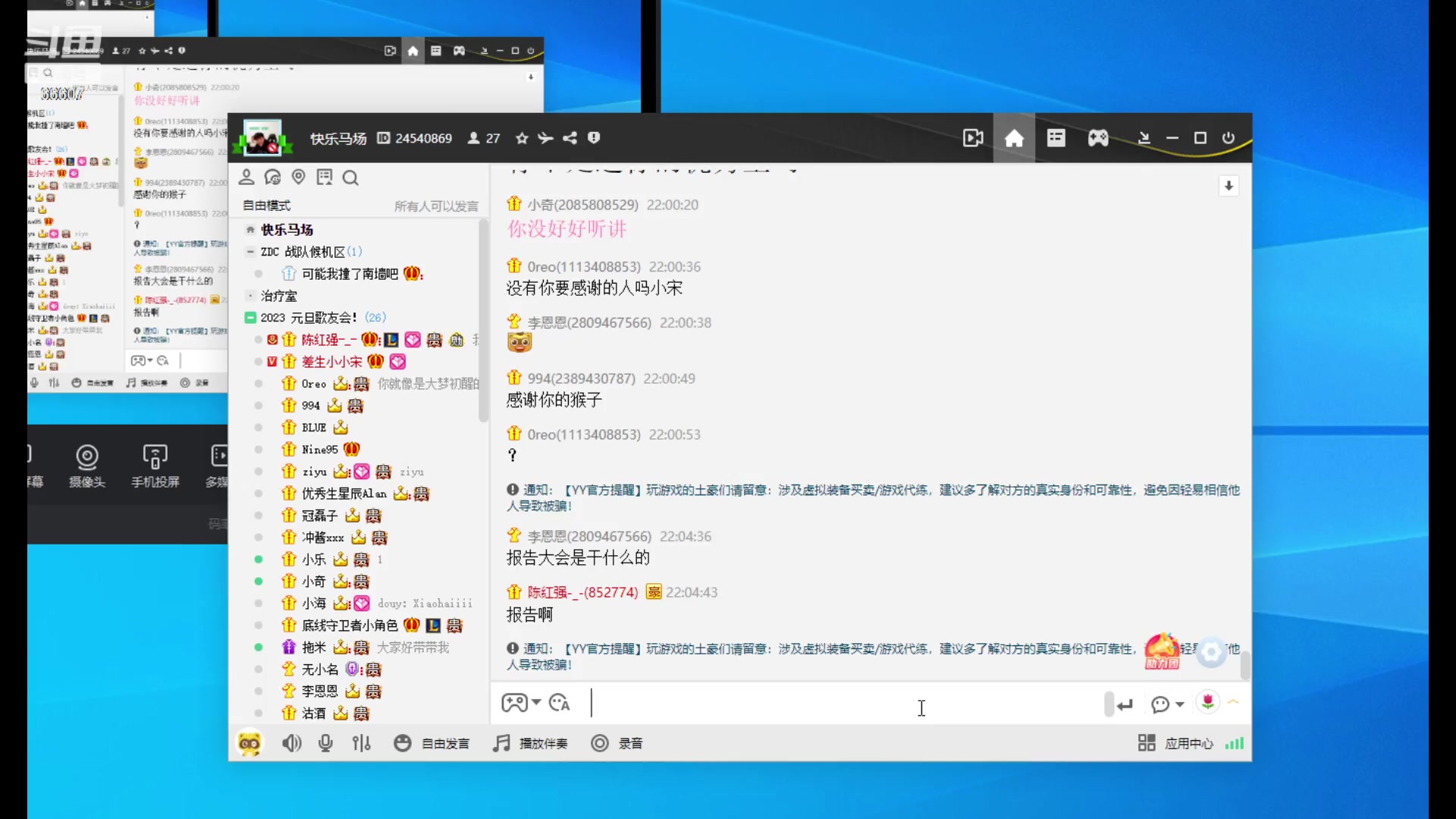Open the bulletin board icon above channel tree
1456x819 pixels.
325,177
